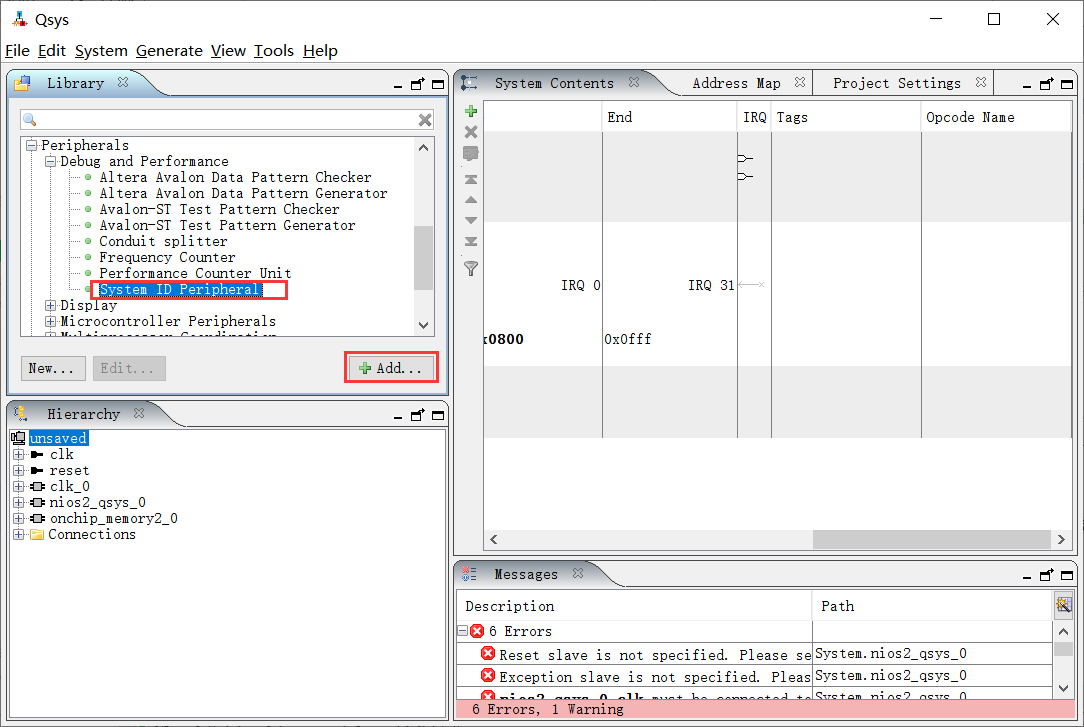
Task: Expand the Microcontroller Peripherals category
Action: tap(50, 321)
